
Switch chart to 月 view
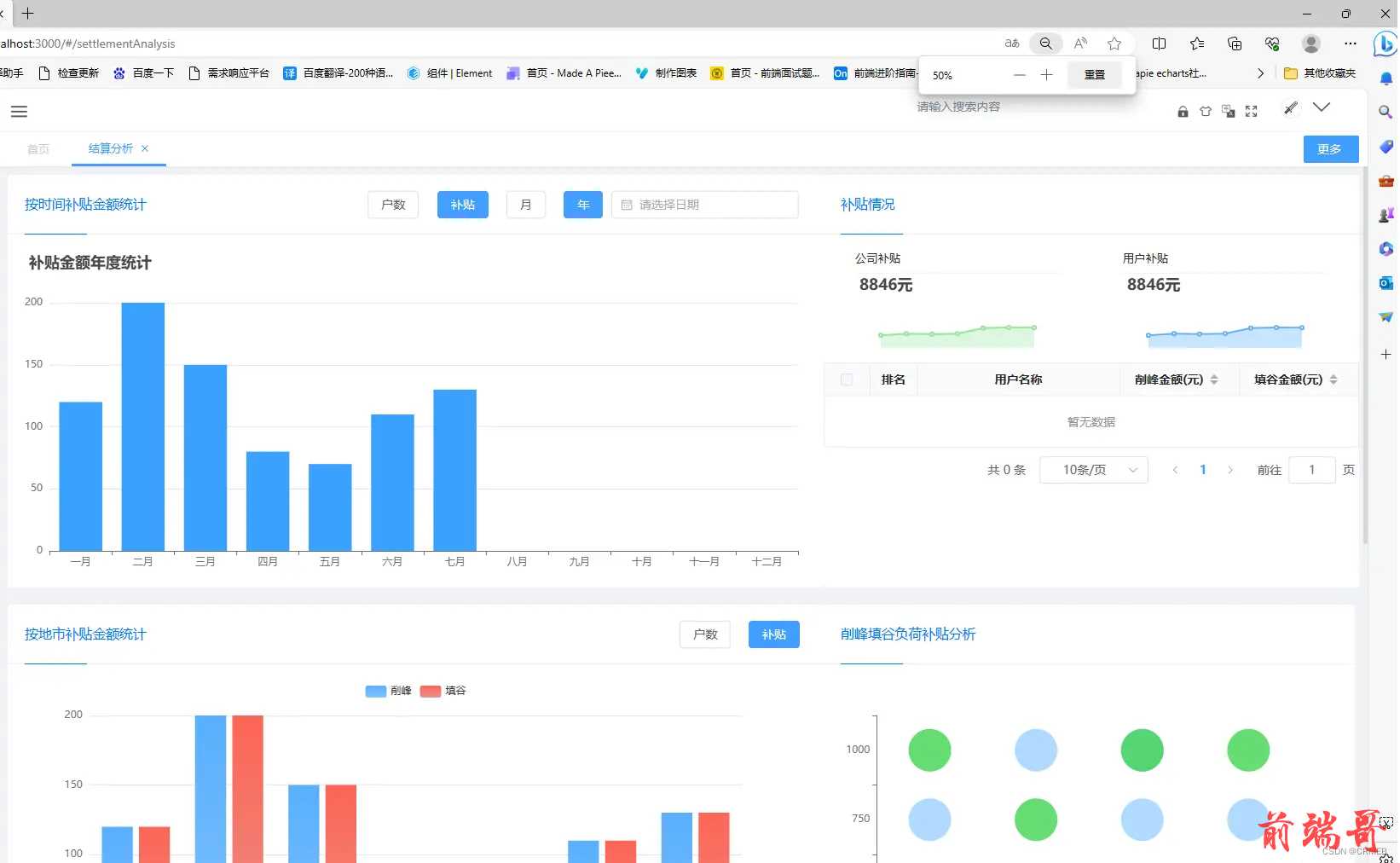pyautogui.click(x=526, y=205)
